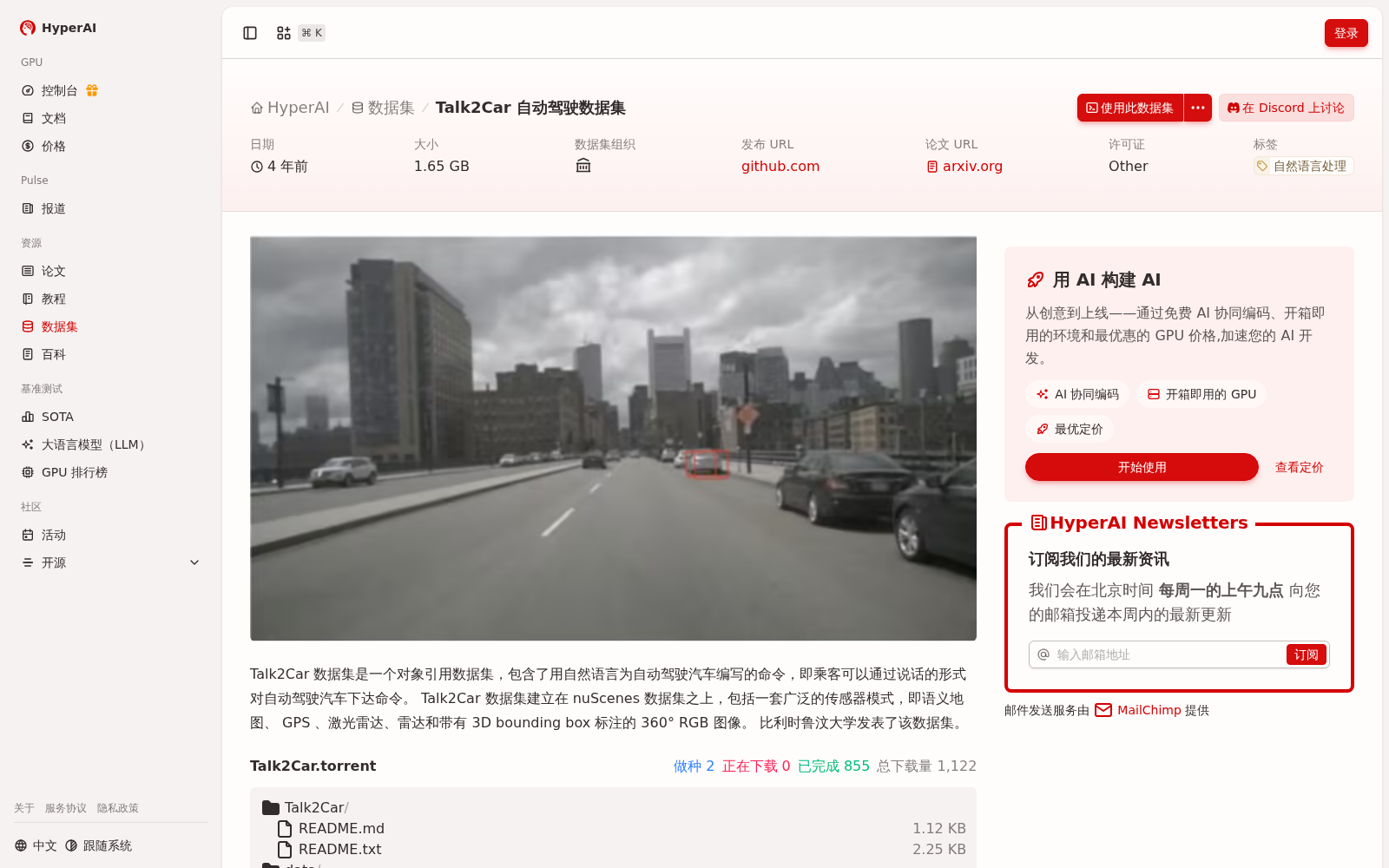This screenshot has height=868, width=1389.
Task: Open the arxiv.org paper link
Action: point(964,166)
